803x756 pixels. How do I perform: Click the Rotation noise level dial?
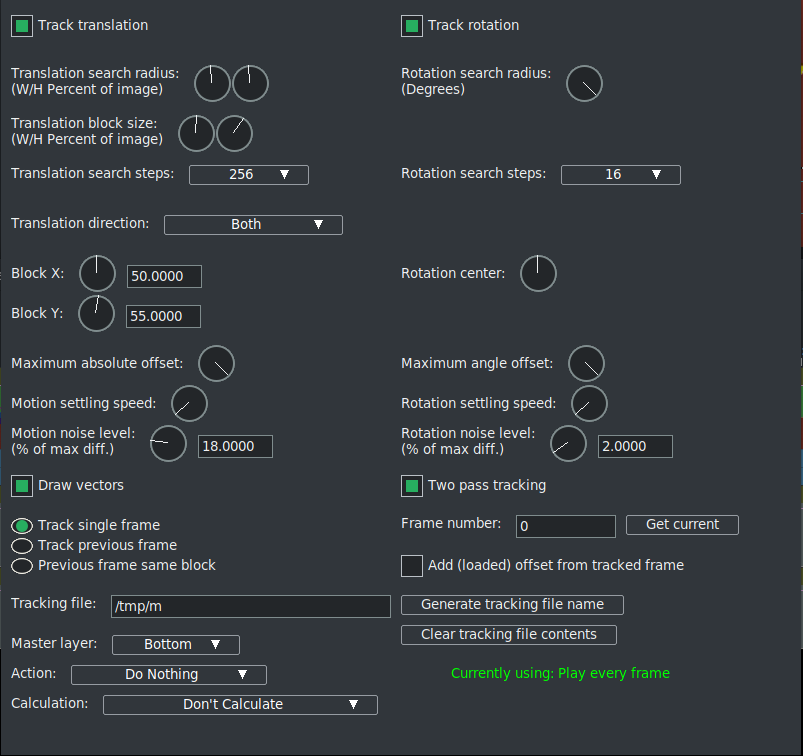pos(568,444)
